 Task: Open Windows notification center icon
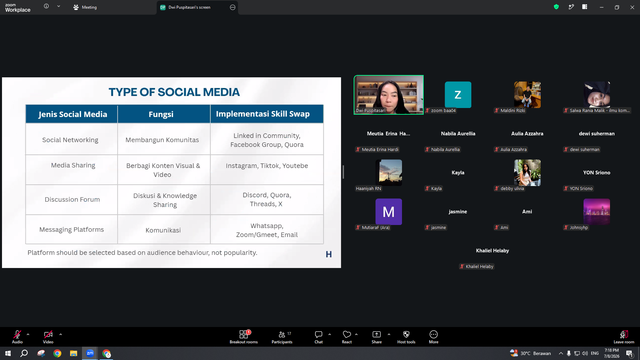tap(629, 353)
